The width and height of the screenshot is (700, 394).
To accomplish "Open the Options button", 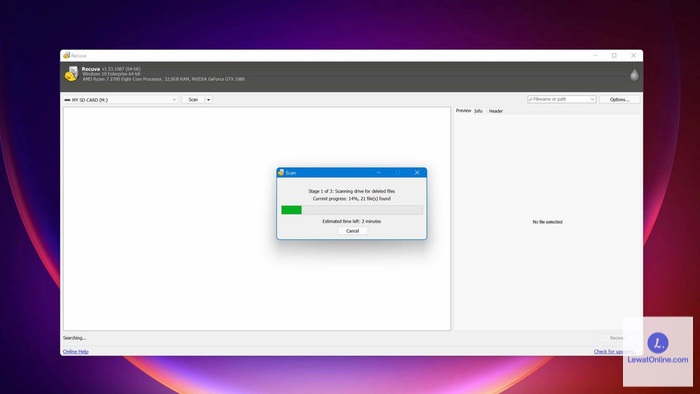I will tap(619, 100).
